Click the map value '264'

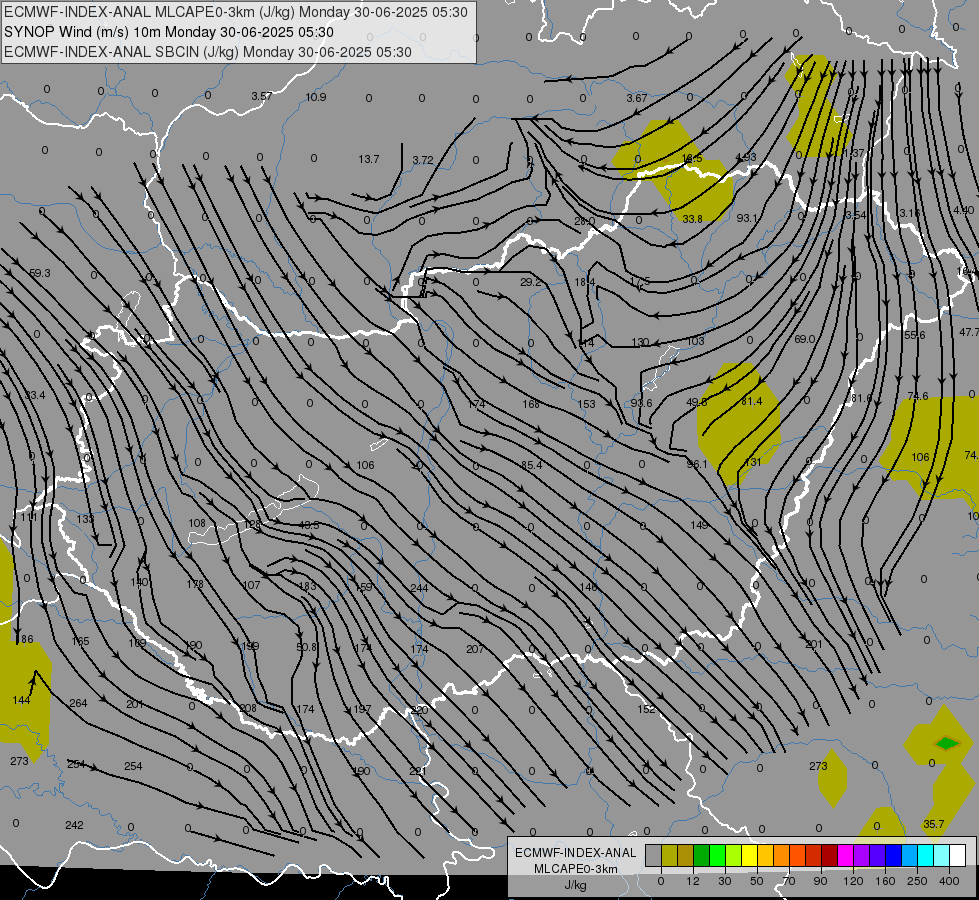(78, 703)
